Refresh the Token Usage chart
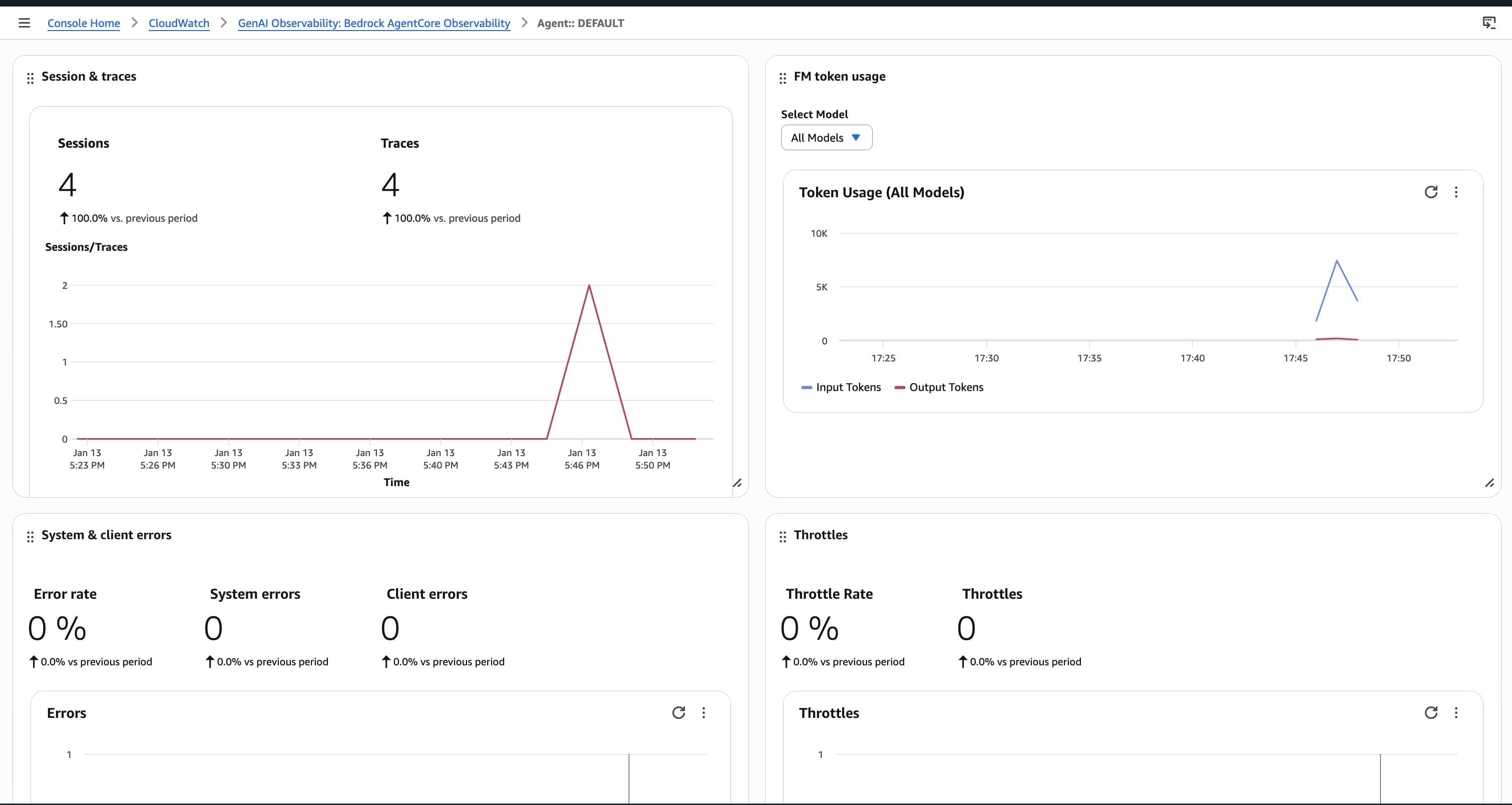 (x=1430, y=192)
